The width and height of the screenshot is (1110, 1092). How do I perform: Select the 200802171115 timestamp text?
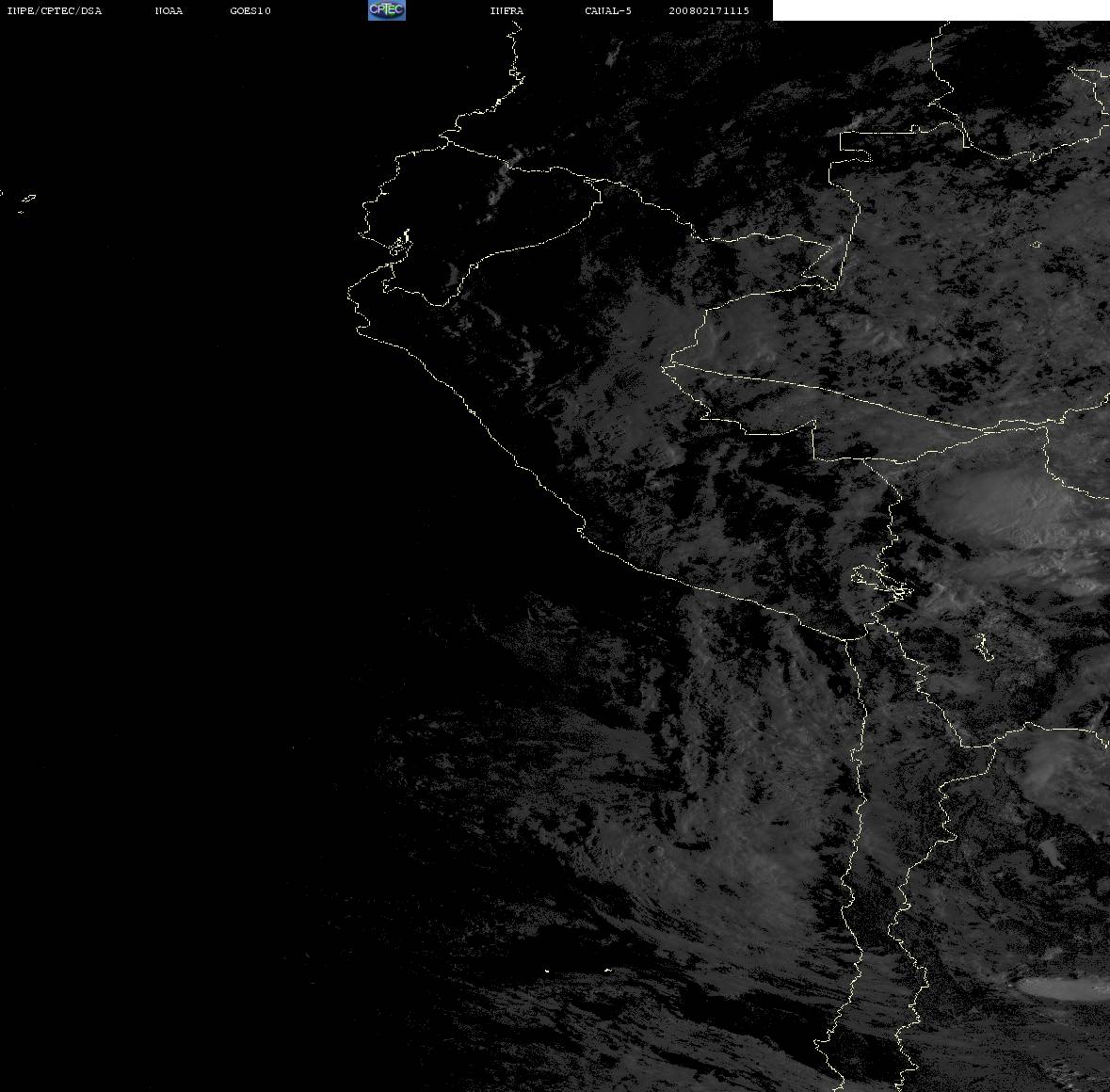[709, 10]
